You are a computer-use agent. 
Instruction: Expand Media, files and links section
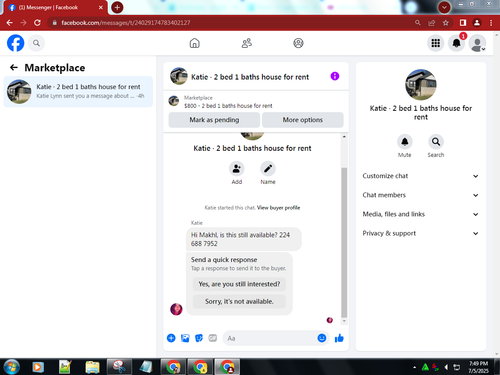click(x=420, y=214)
